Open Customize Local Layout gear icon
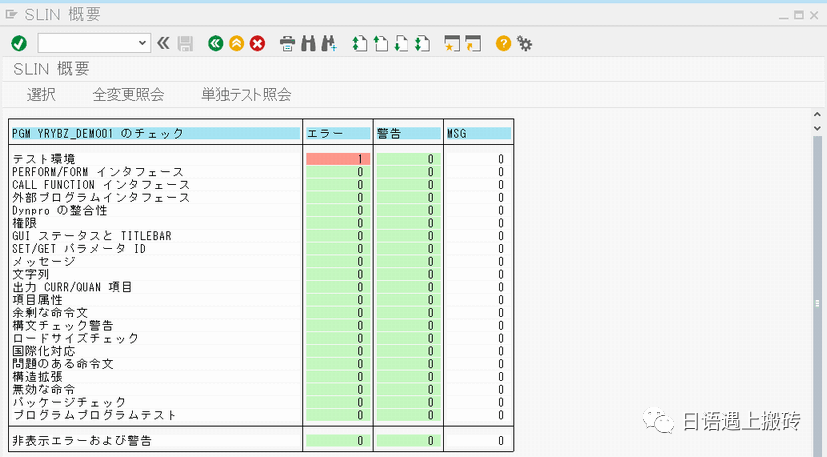The image size is (827, 457). click(524, 43)
